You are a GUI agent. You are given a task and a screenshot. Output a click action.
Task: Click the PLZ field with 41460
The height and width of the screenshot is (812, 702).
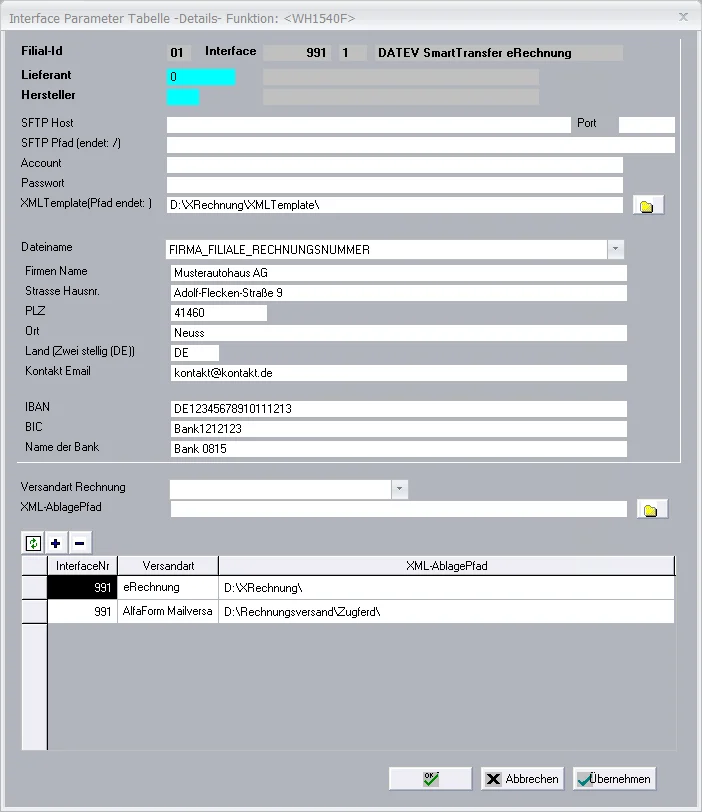point(219,313)
